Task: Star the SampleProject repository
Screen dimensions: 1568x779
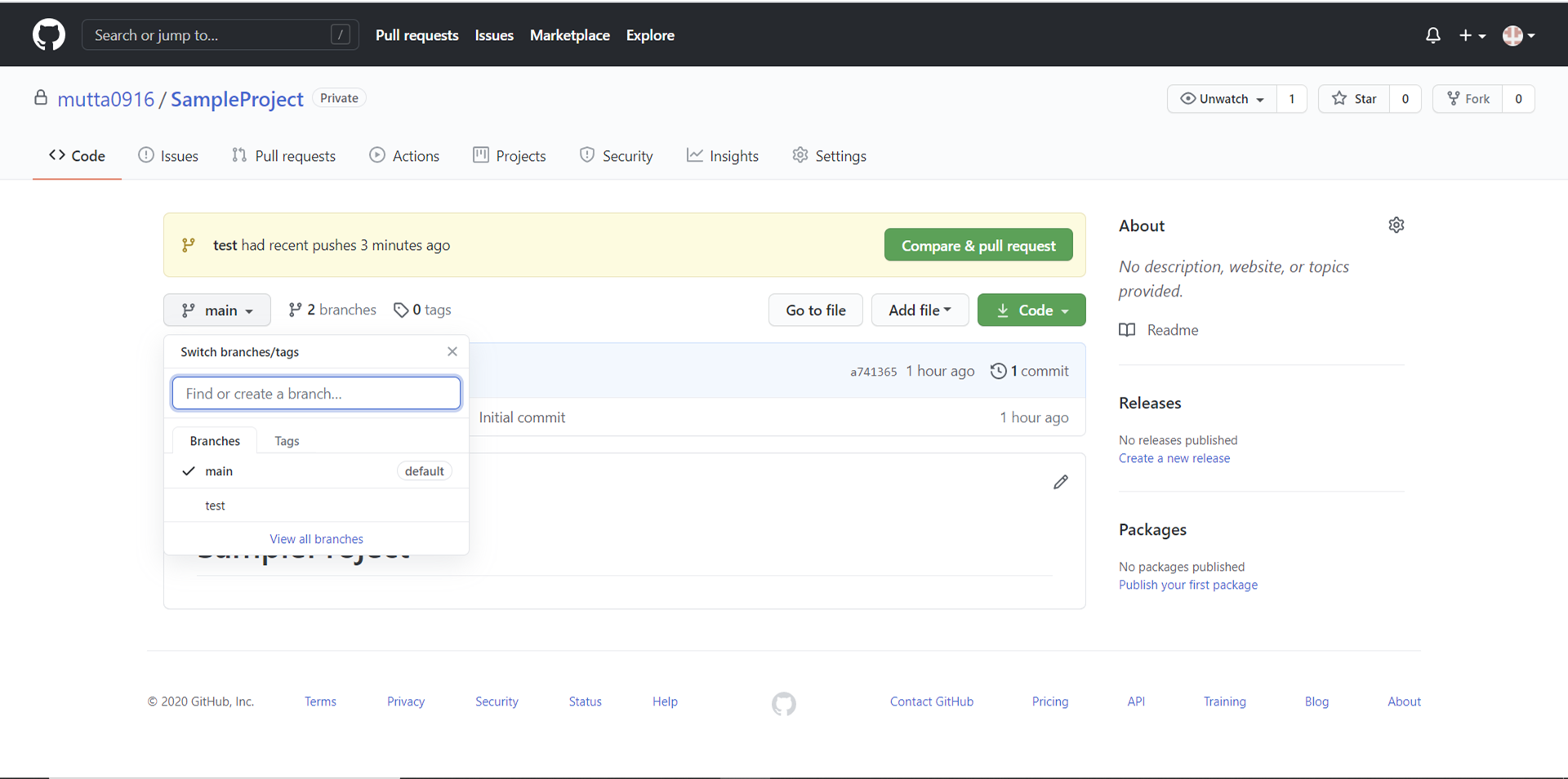Action: (x=1354, y=99)
